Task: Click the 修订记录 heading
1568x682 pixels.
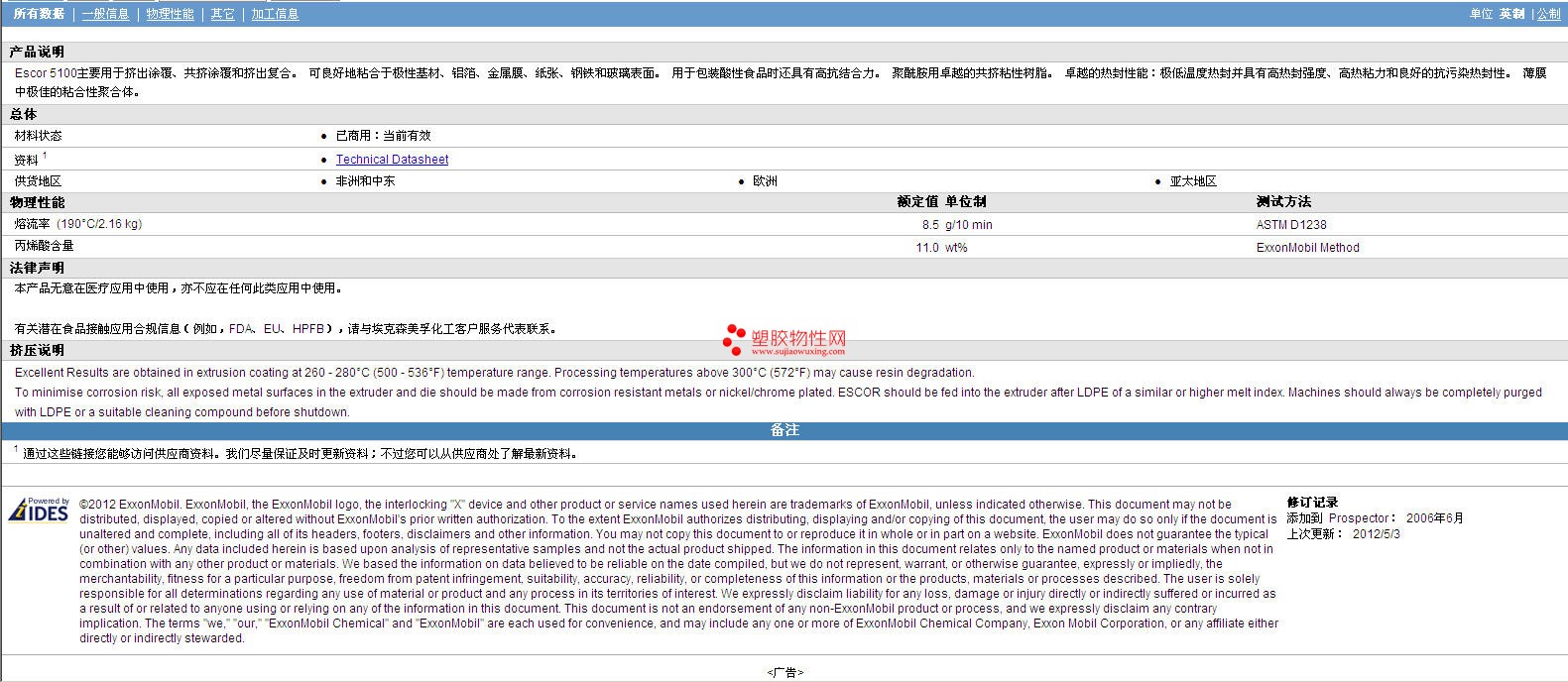Action: [1312, 503]
